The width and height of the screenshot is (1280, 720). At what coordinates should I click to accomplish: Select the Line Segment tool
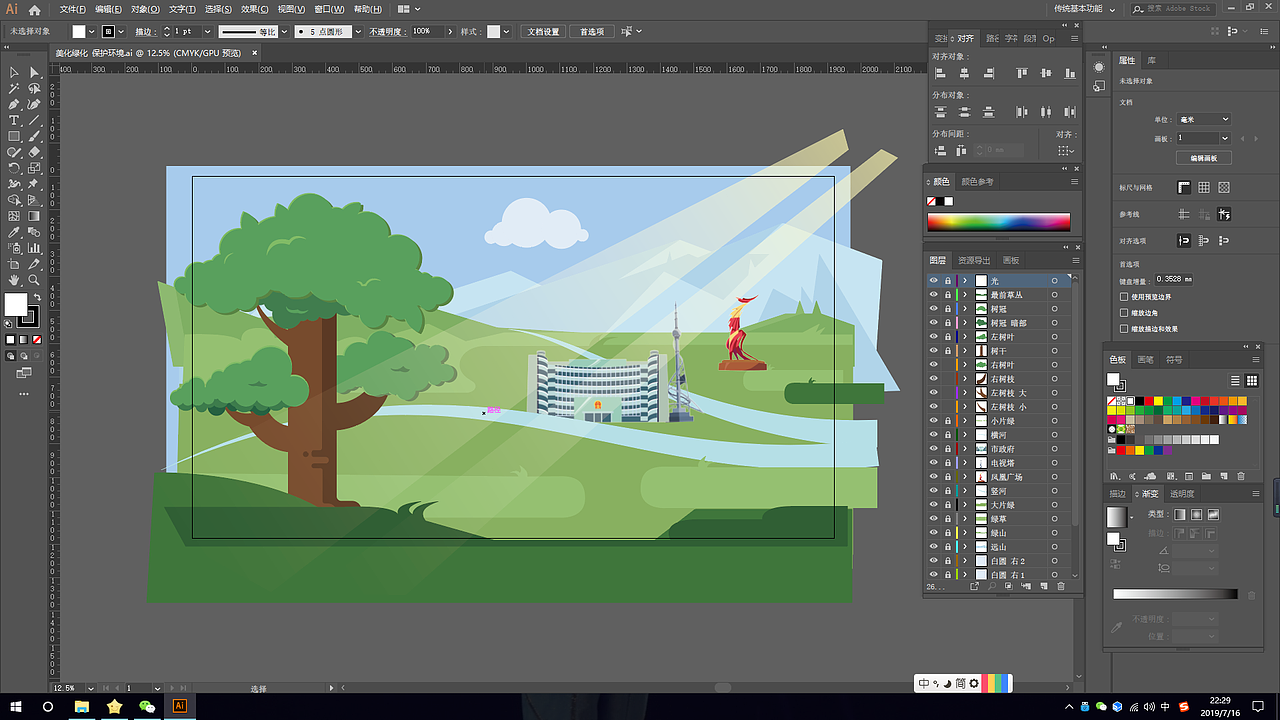34,120
